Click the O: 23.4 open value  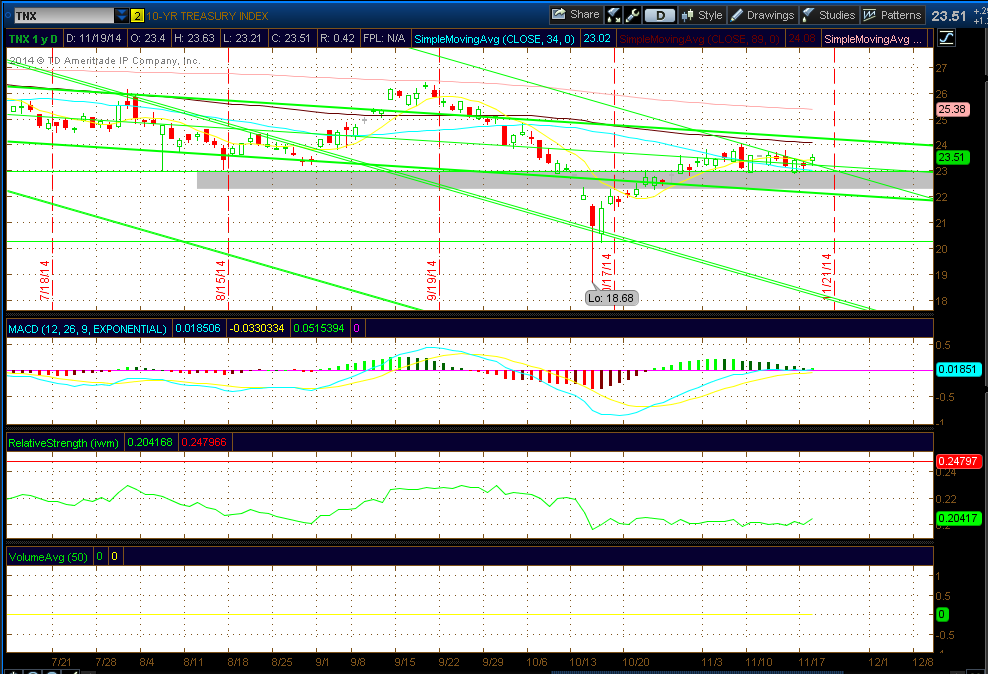147,38
